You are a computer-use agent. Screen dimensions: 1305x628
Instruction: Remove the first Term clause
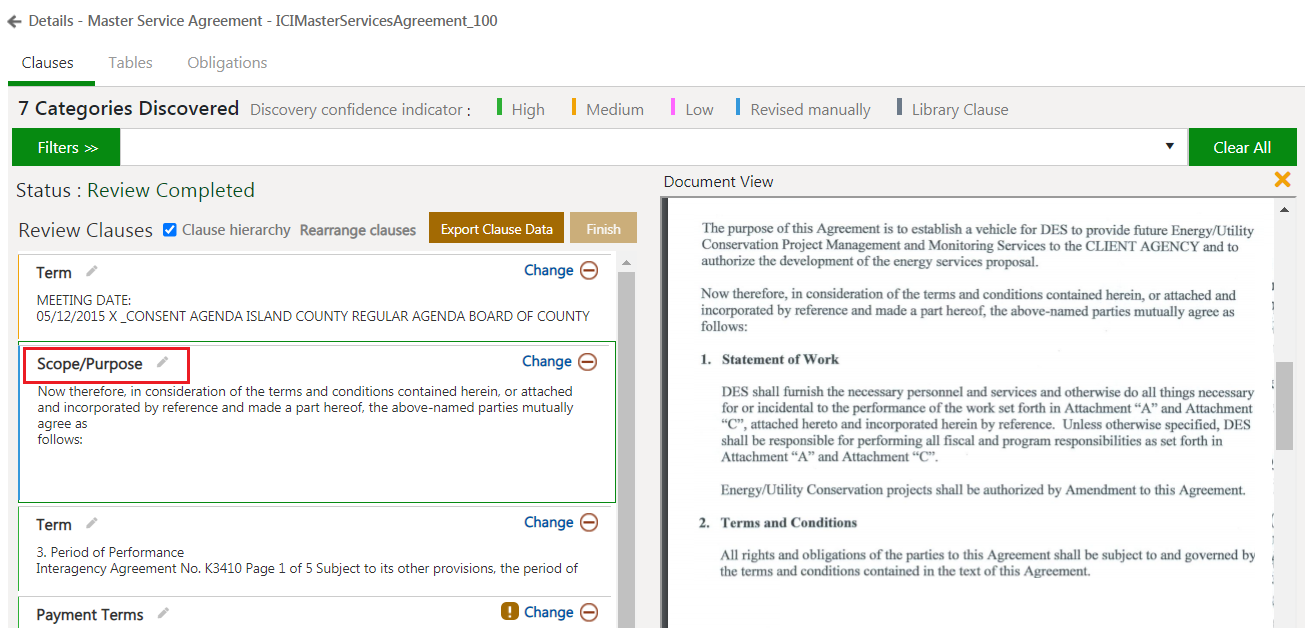590,270
